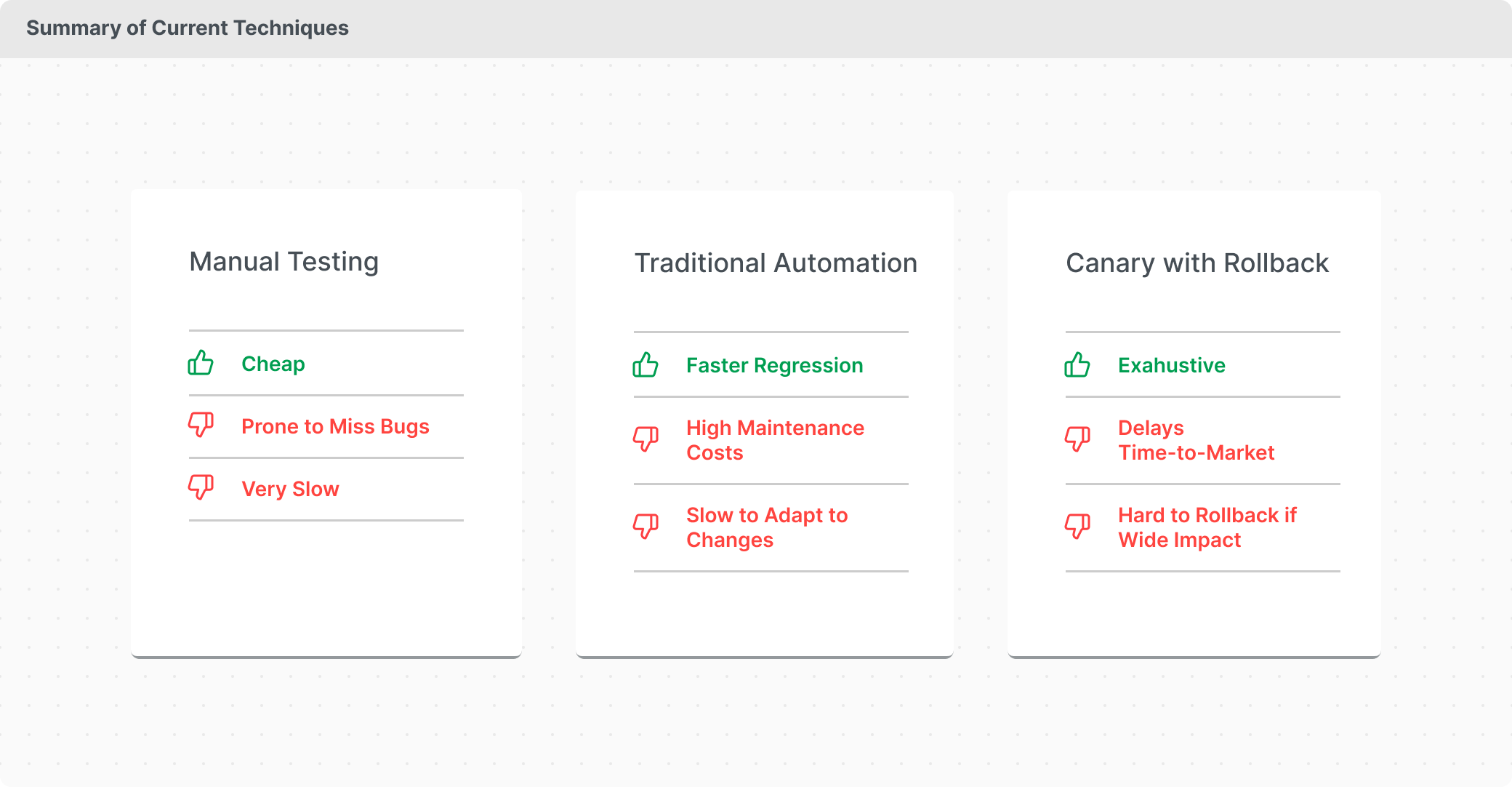The height and width of the screenshot is (787, 1512).
Task: Click the Faster Regression label
Action: pyautogui.click(x=774, y=365)
